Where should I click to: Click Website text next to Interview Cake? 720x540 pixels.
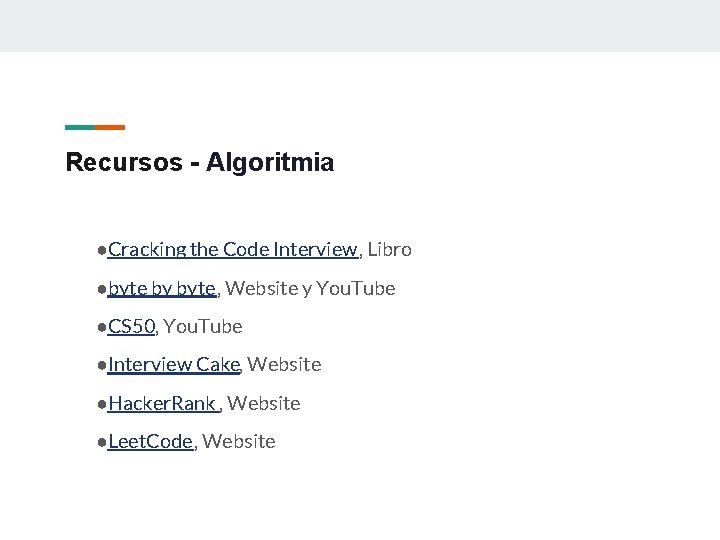coord(285,364)
